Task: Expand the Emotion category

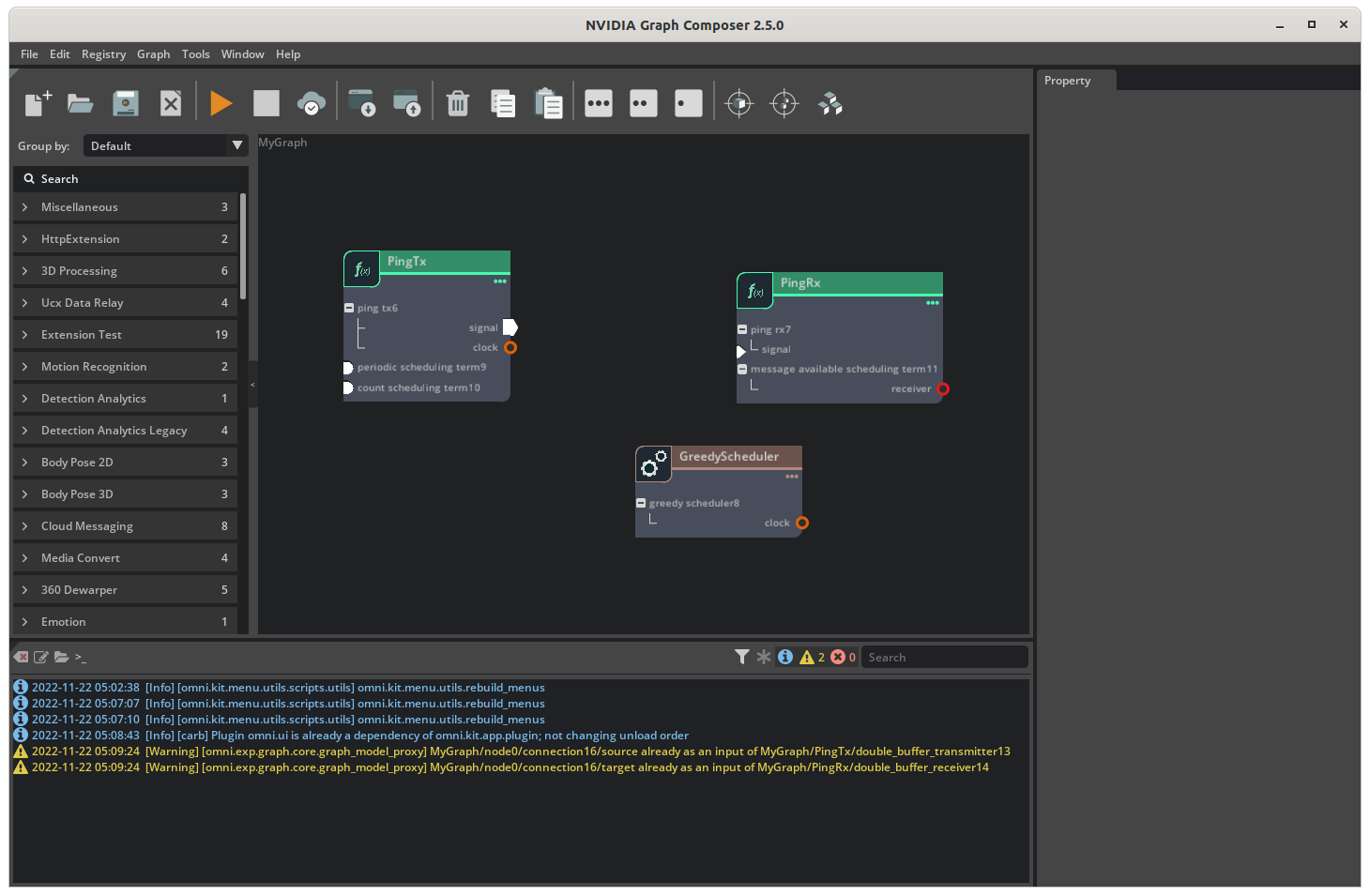Action: click(126, 622)
